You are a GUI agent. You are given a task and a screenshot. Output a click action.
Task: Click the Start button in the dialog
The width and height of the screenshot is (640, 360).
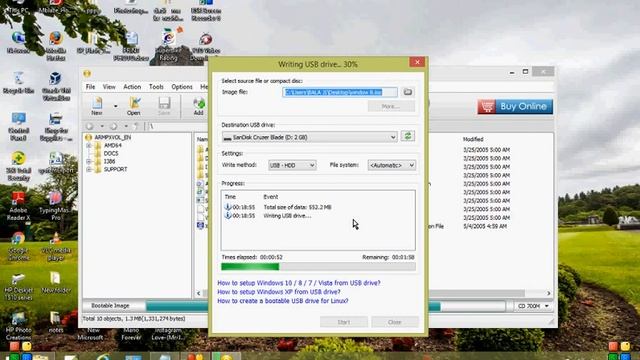coord(344,322)
